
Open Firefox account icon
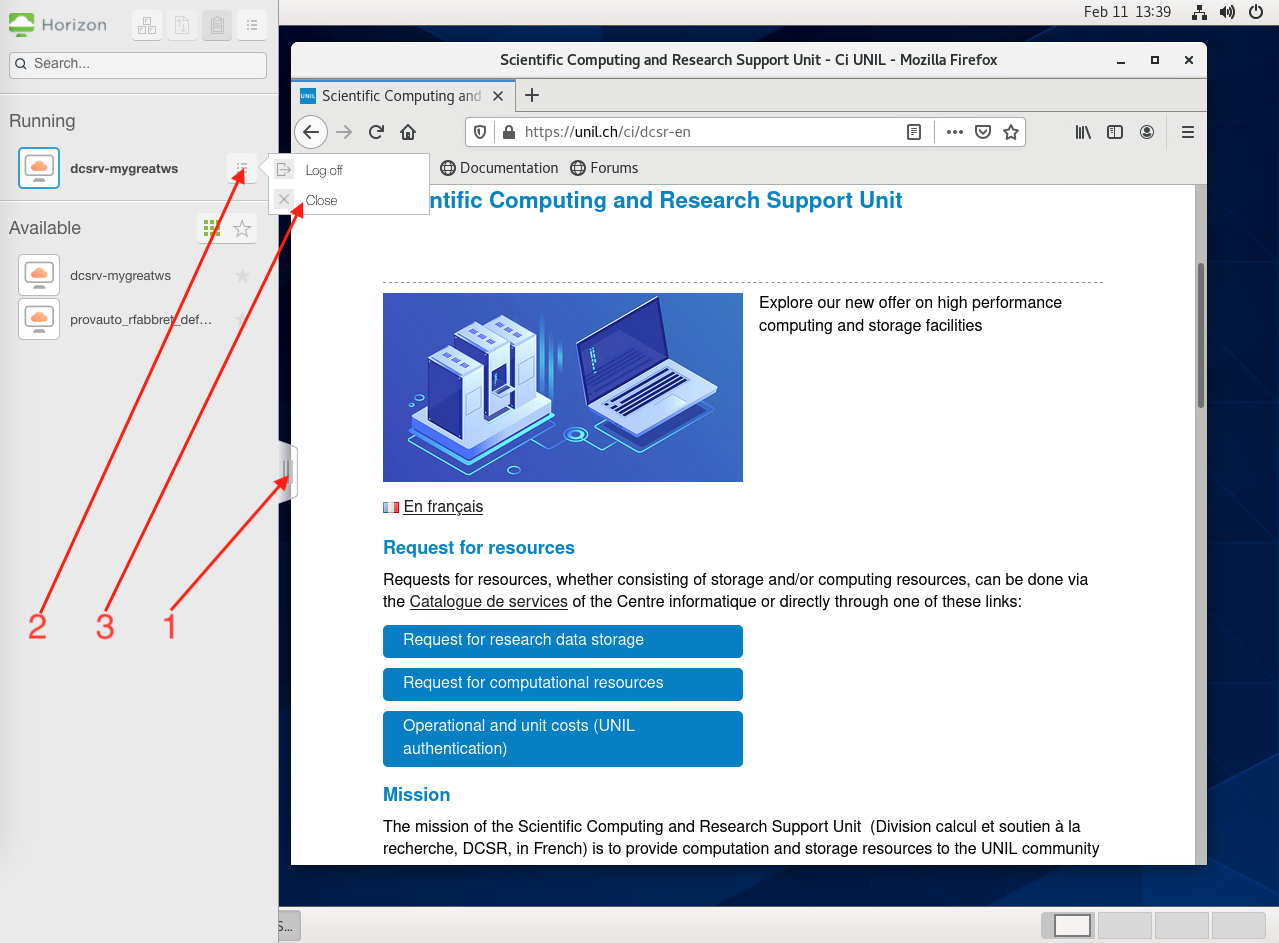pos(1147,132)
